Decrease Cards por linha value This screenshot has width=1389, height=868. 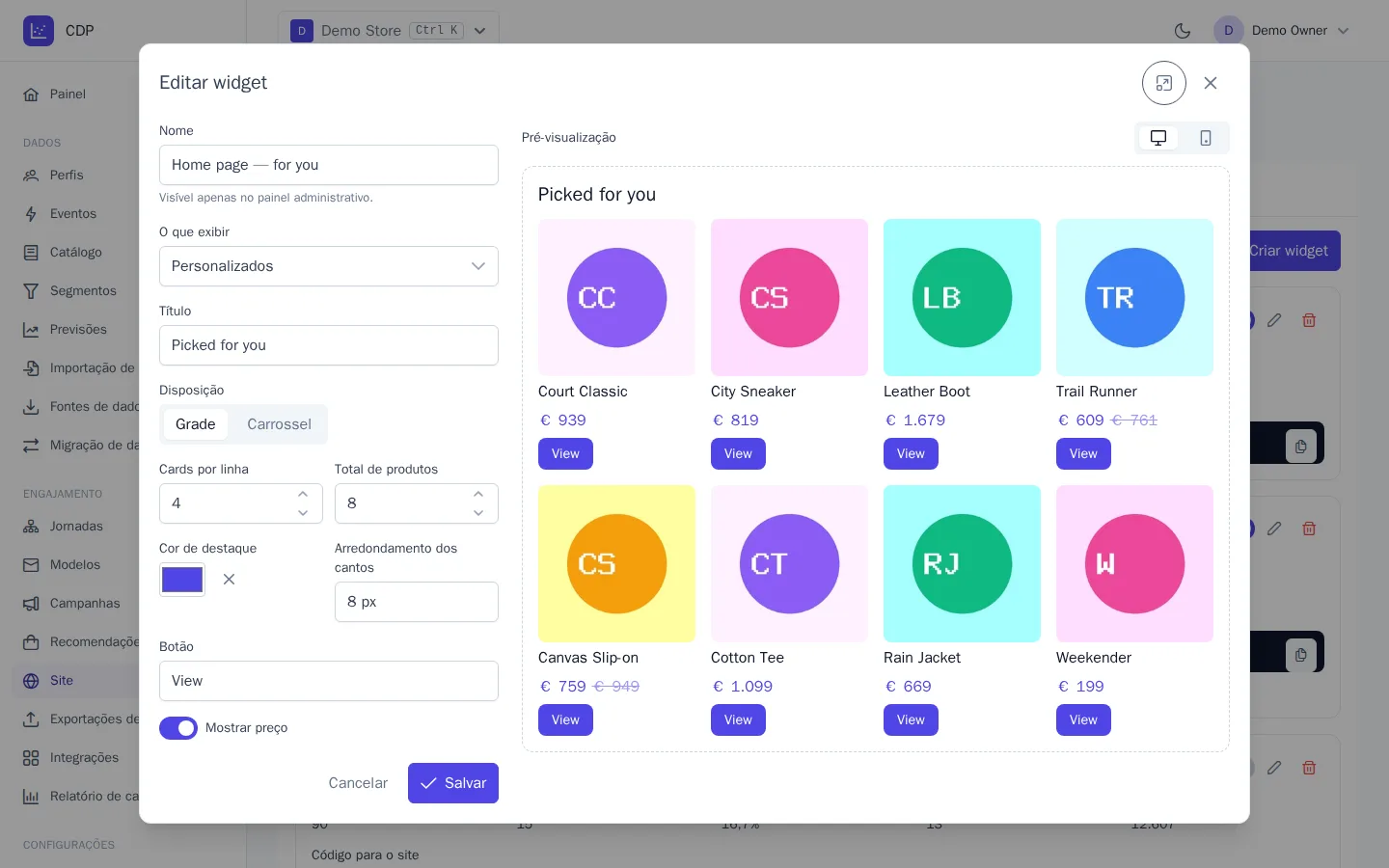(303, 513)
